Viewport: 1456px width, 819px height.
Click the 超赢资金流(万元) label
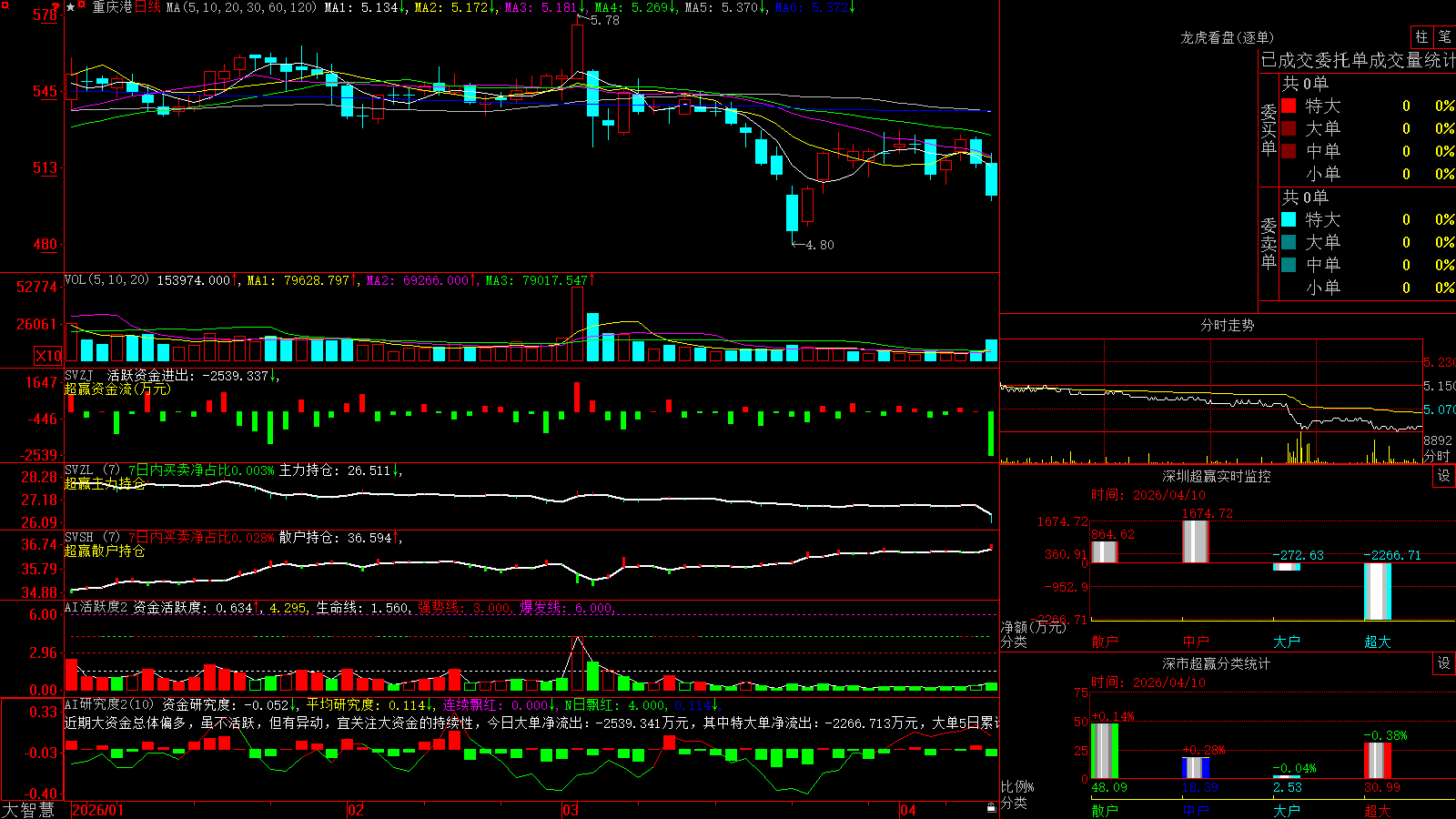117,389
